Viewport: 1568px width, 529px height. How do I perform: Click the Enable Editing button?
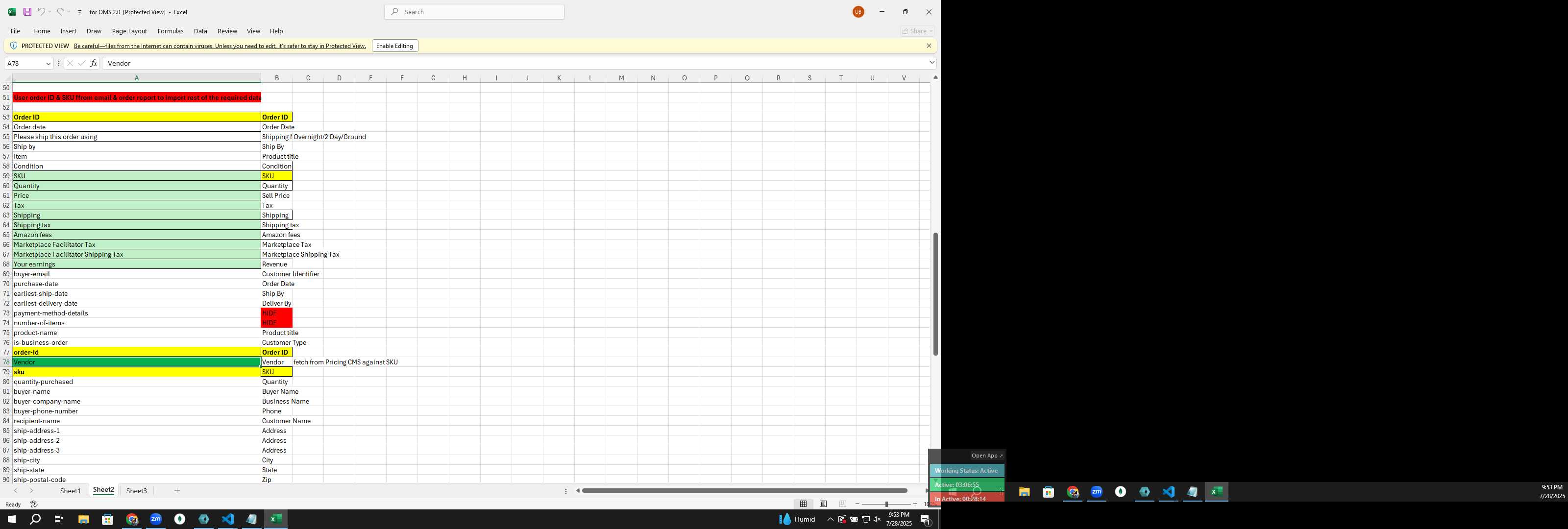[x=394, y=46]
